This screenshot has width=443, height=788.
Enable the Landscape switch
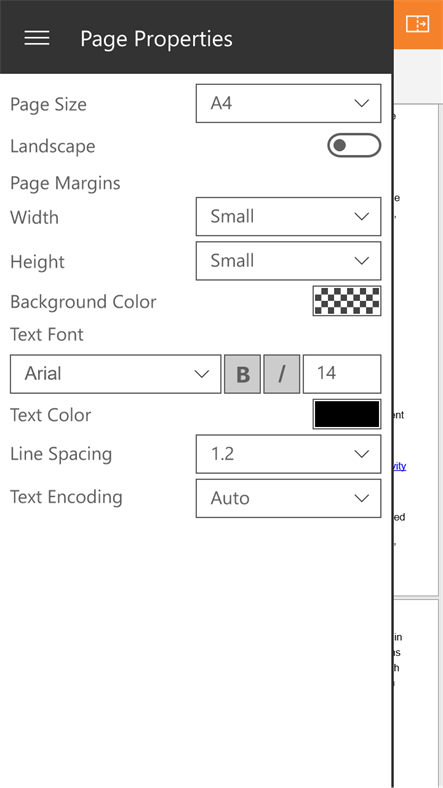point(354,146)
